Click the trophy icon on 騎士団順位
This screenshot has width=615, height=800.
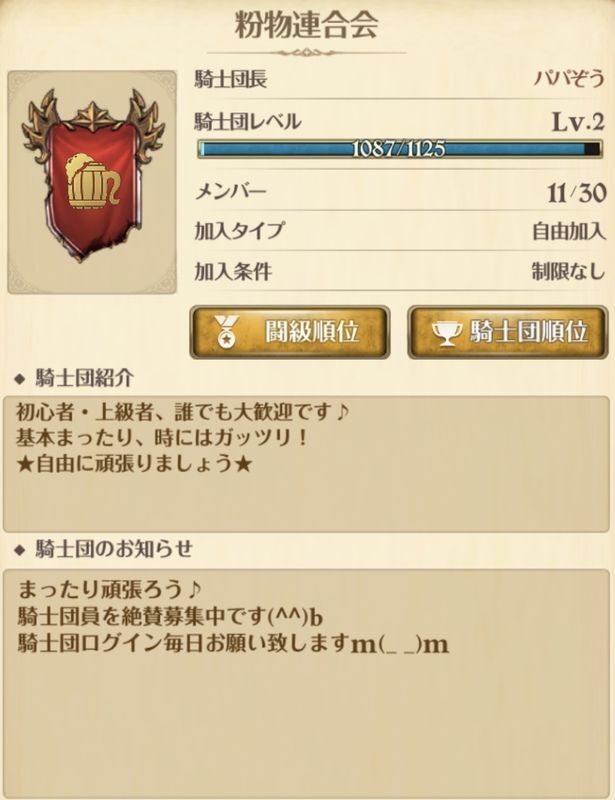pyautogui.click(x=447, y=333)
